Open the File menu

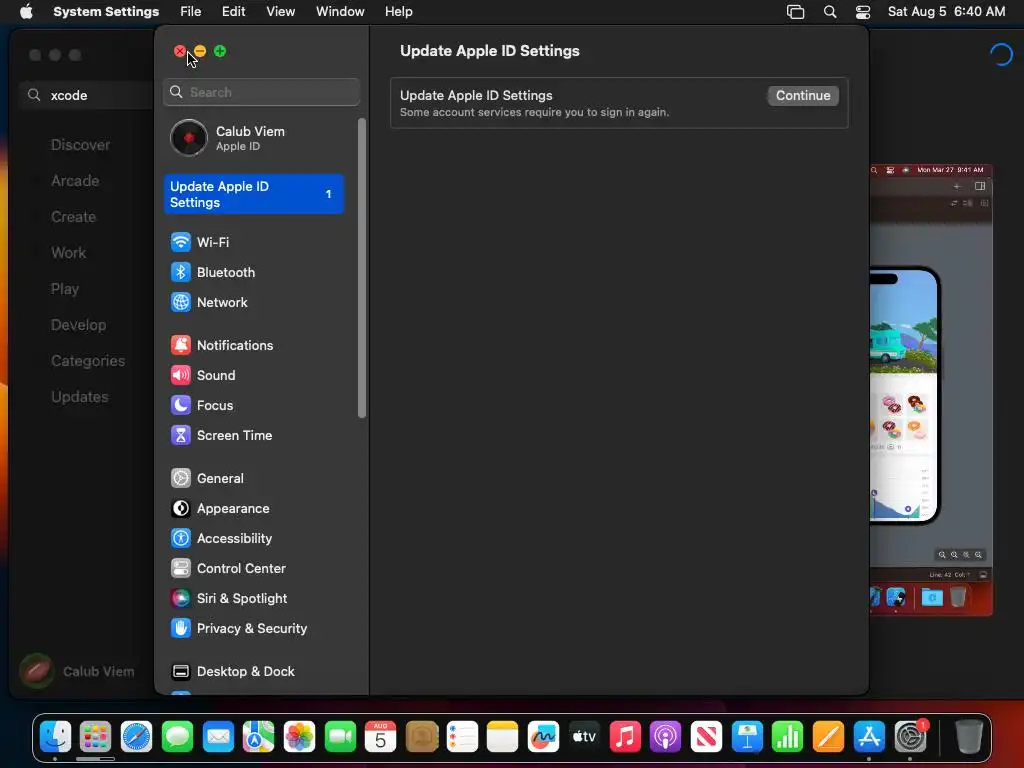coord(191,12)
